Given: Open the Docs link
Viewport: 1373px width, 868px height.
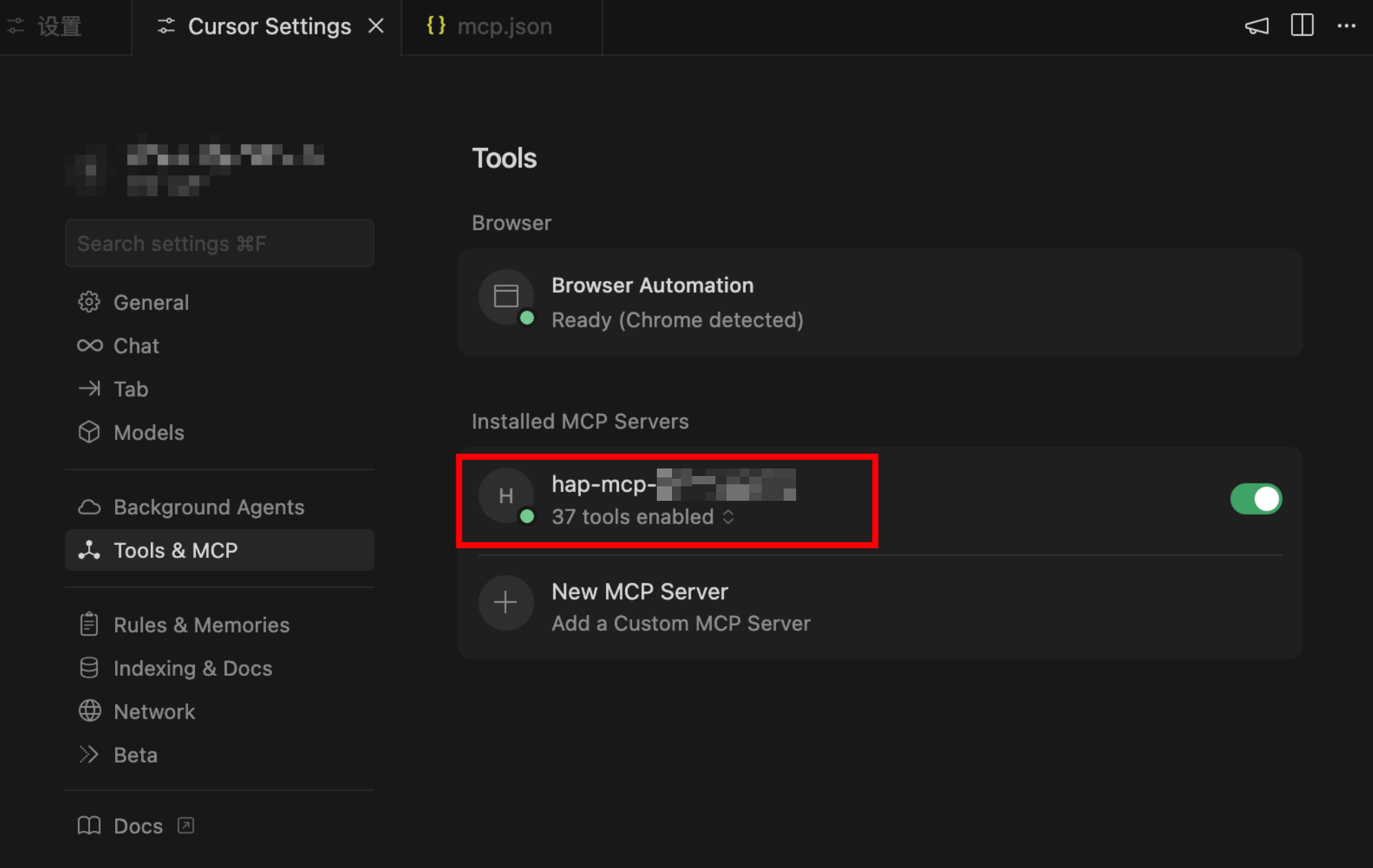Looking at the screenshot, I should click(x=138, y=826).
